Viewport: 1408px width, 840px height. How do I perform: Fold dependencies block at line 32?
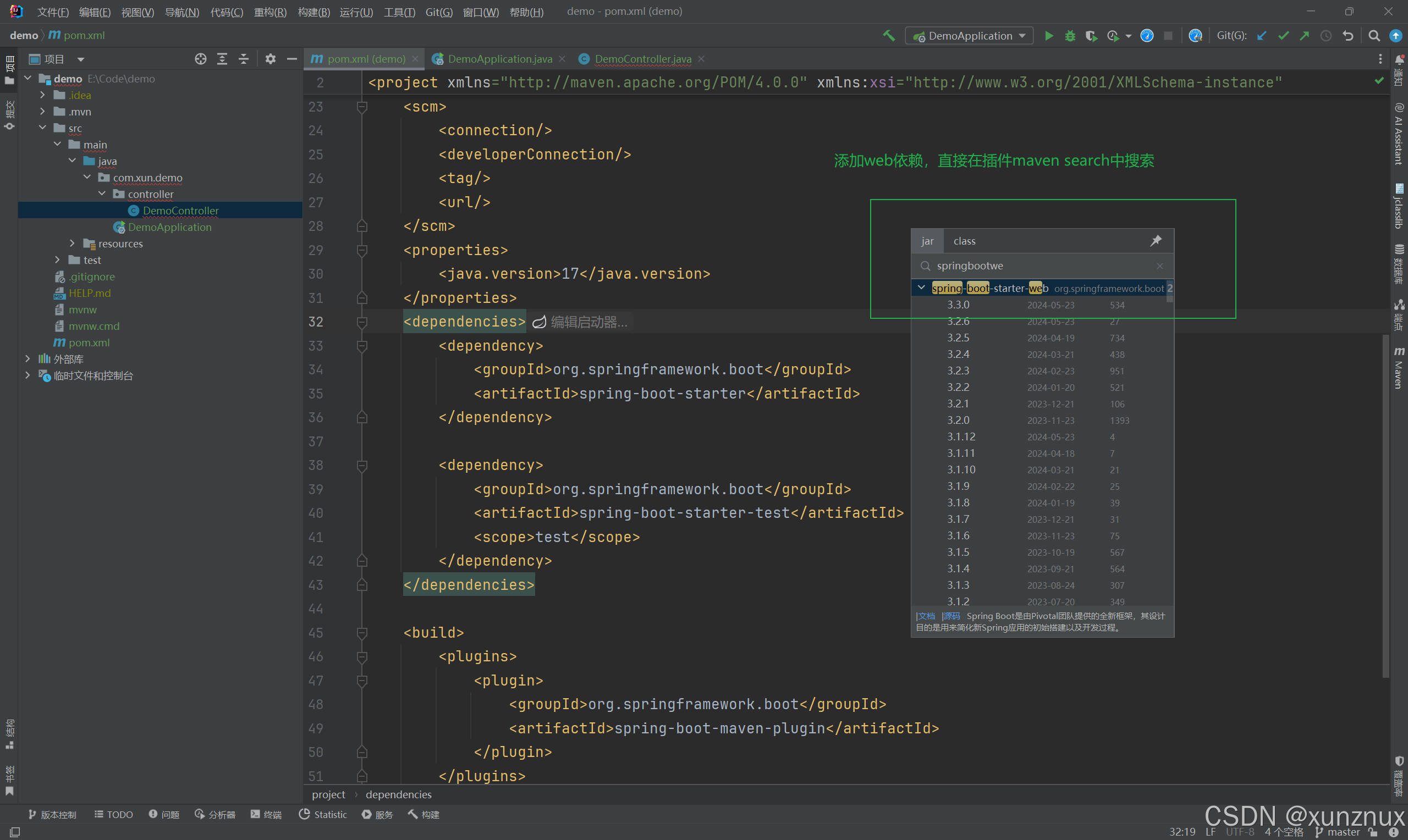362,322
